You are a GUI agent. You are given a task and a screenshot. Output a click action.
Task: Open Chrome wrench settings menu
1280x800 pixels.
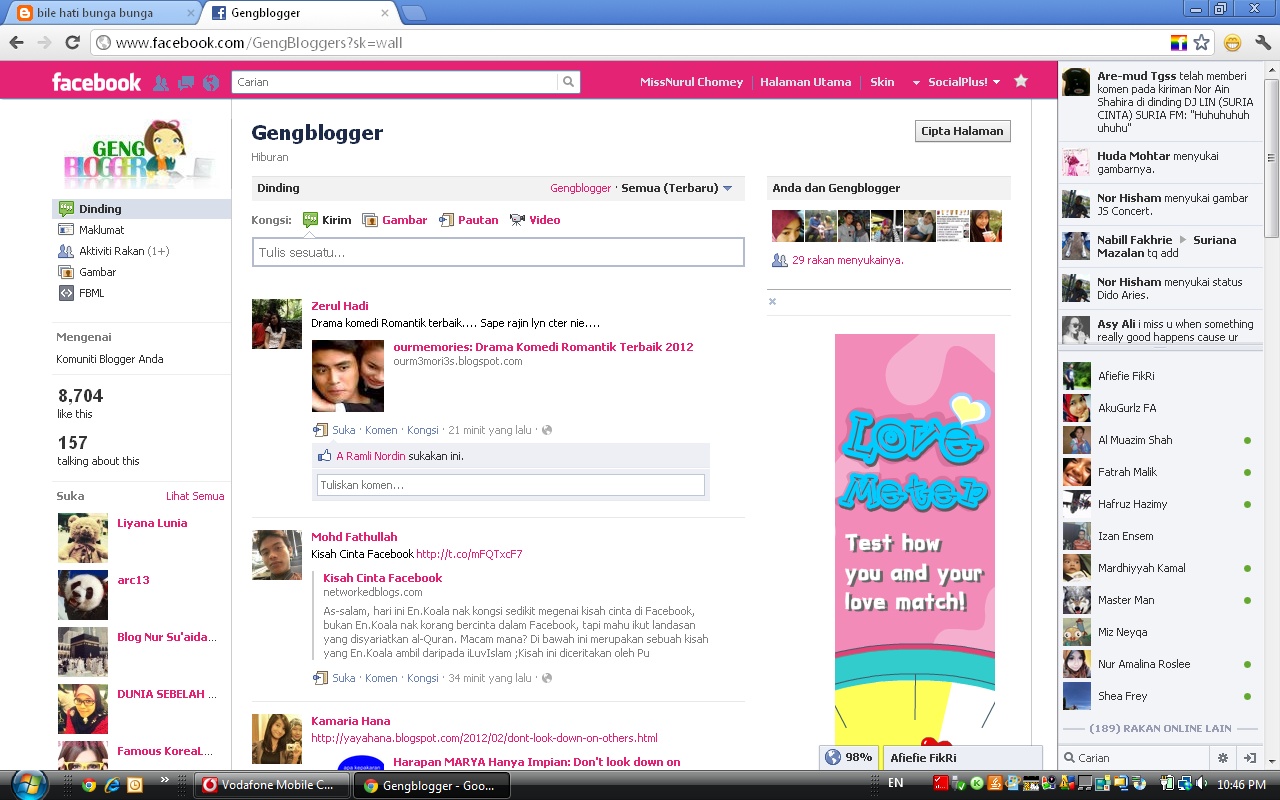click(x=1262, y=43)
